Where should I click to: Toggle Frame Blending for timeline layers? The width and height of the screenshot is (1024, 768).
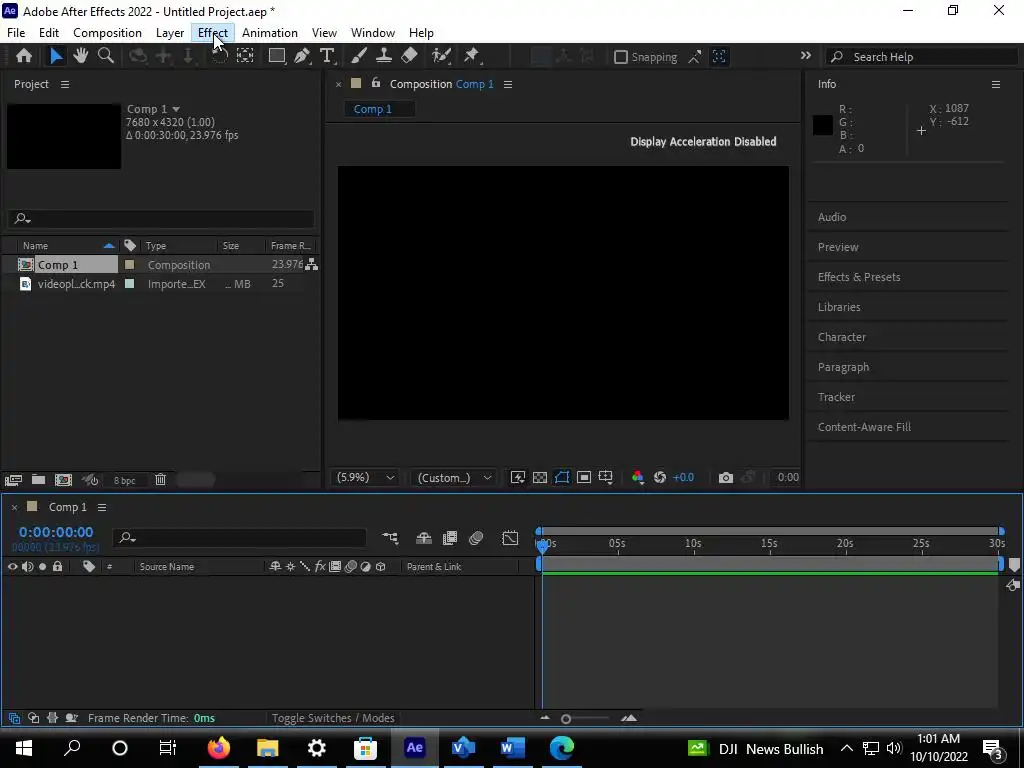450,537
